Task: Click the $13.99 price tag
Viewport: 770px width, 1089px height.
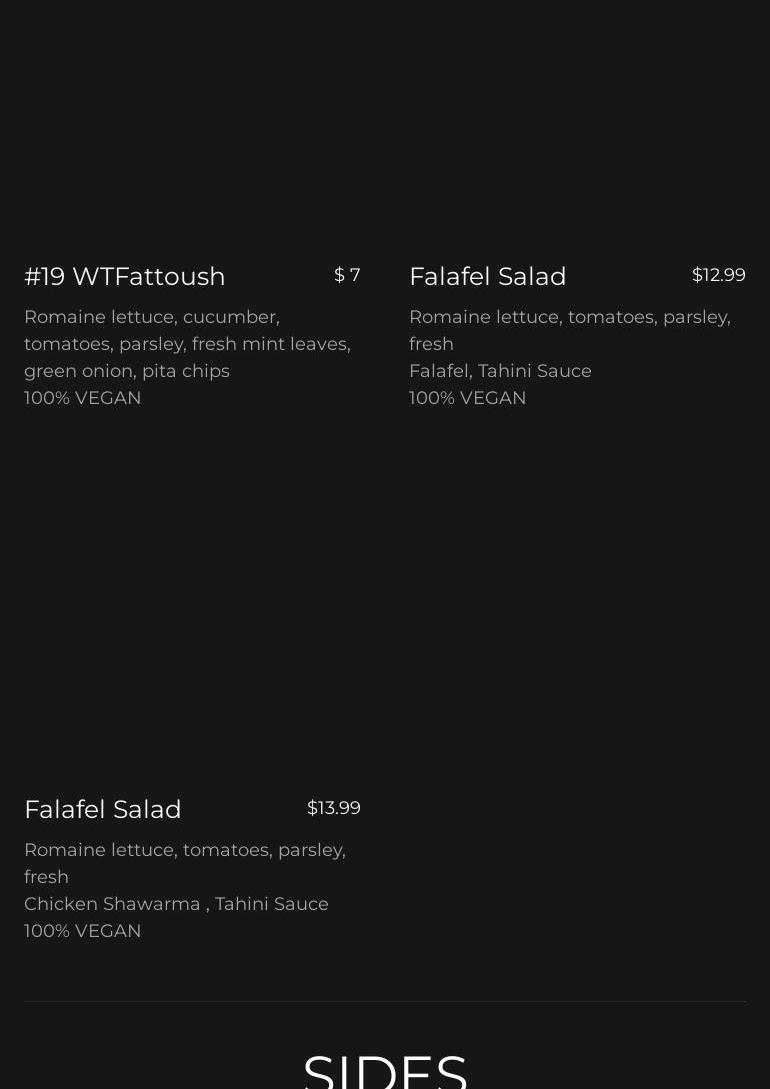Action: tap(333, 808)
